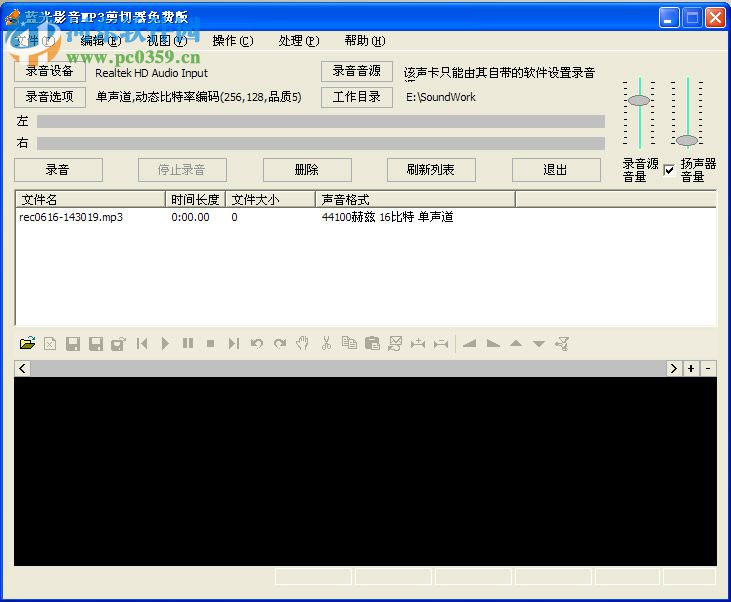Open the 视图(V) menu
The width and height of the screenshot is (731, 602).
point(166,41)
